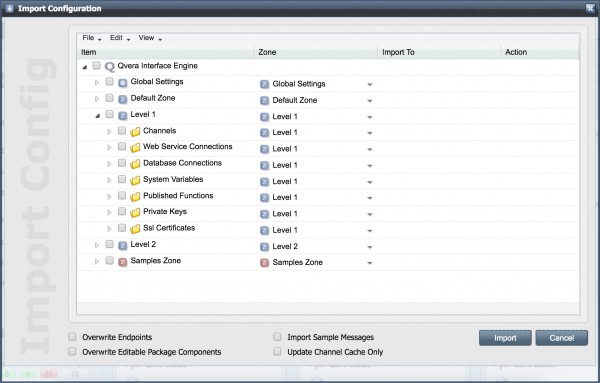Enable the Overwrite Endpoints checkbox
The image size is (600, 383).
pyautogui.click(x=72, y=337)
